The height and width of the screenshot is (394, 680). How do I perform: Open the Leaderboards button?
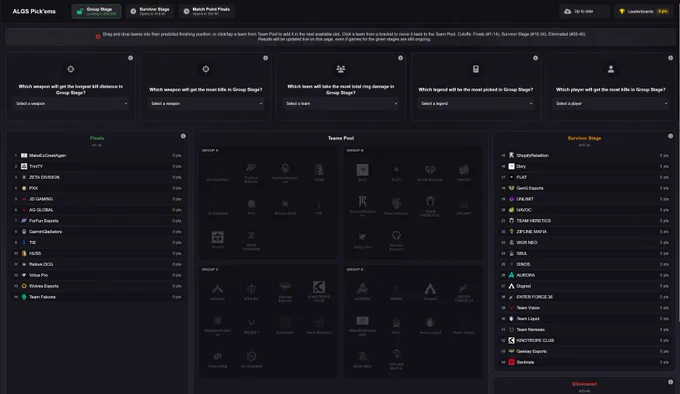pyautogui.click(x=643, y=11)
